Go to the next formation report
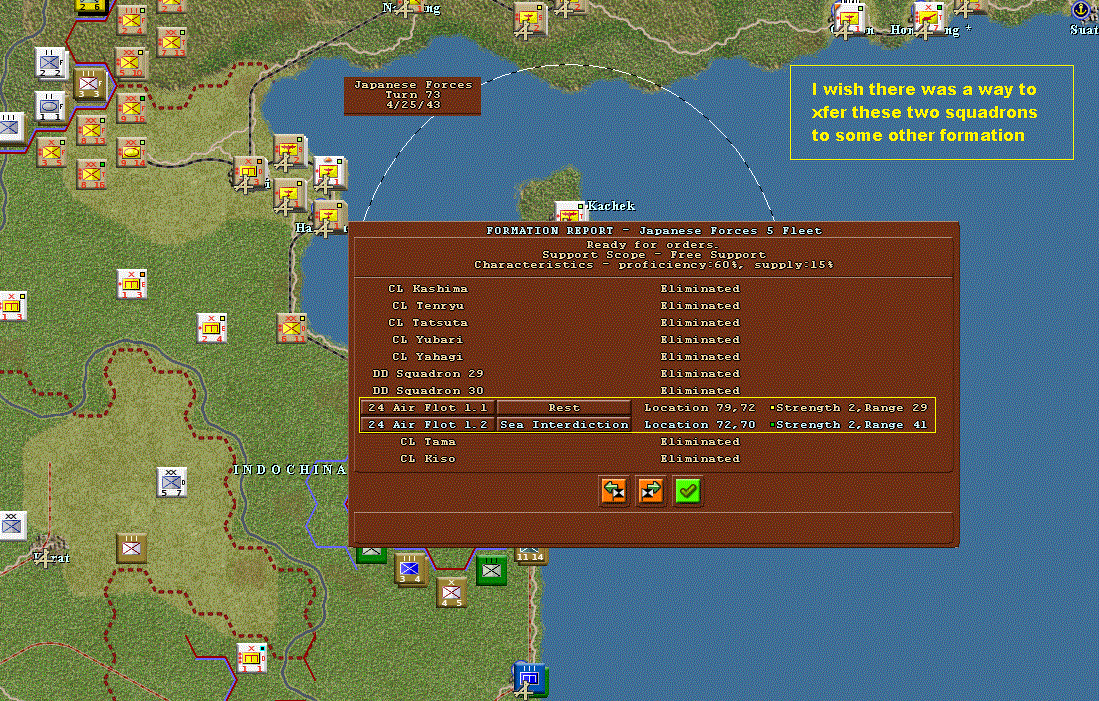The height and width of the screenshot is (701, 1099). click(x=651, y=491)
